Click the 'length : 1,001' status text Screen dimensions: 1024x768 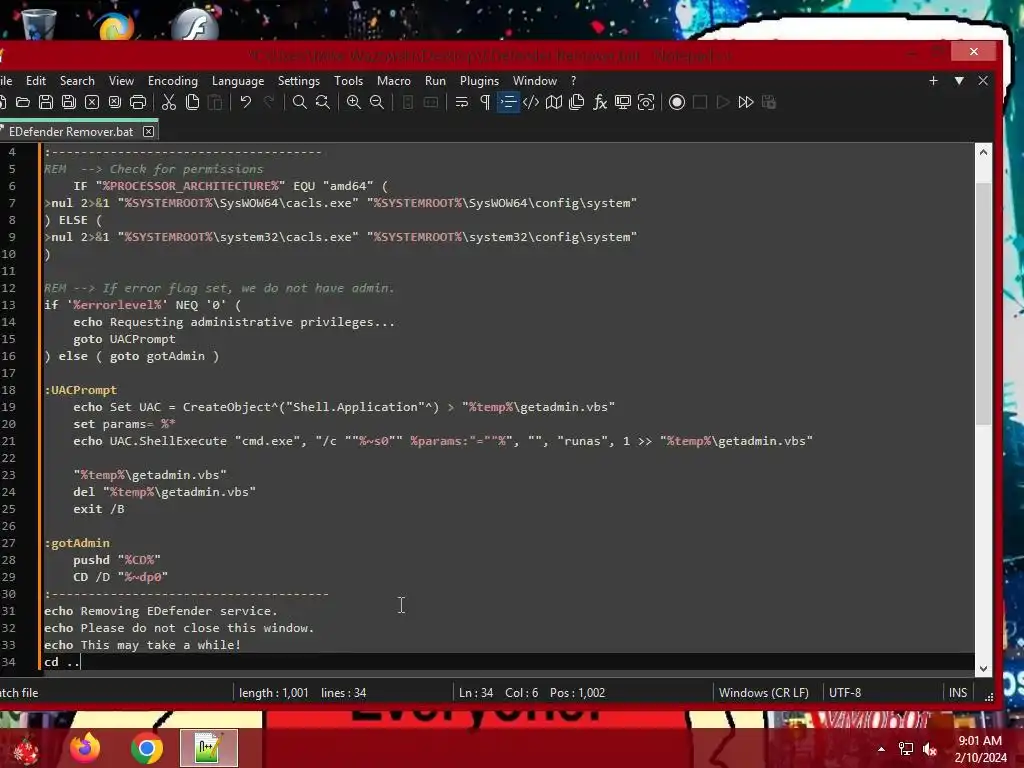274,693
